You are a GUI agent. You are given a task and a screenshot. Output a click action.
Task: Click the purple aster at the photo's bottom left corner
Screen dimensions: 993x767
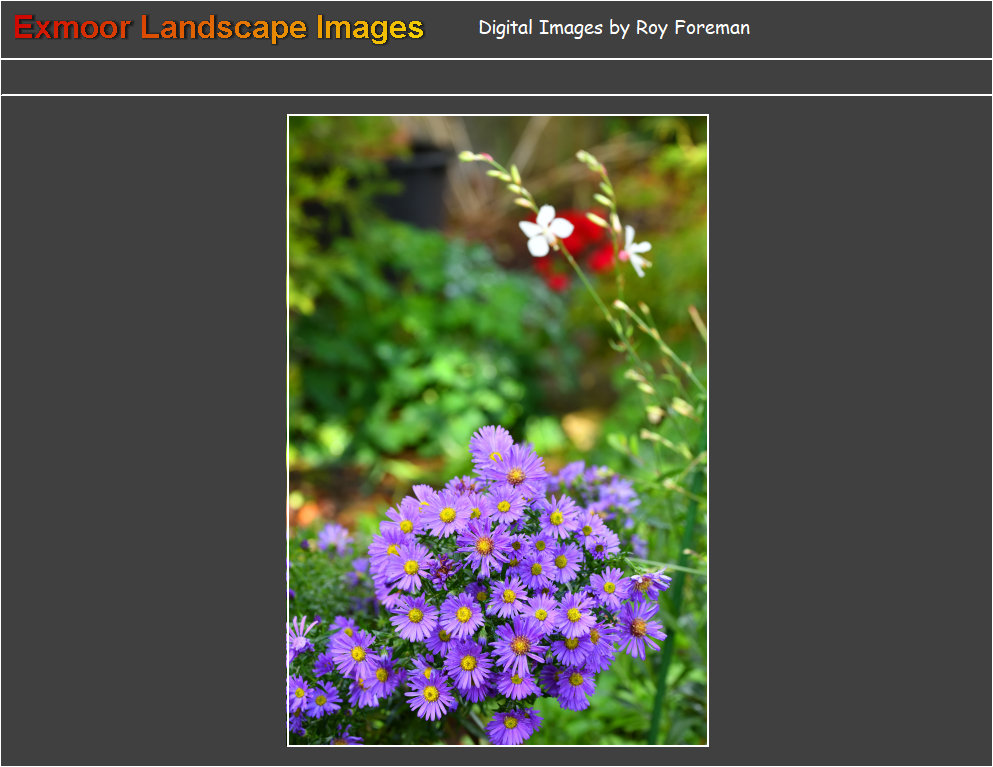click(300, 690)
